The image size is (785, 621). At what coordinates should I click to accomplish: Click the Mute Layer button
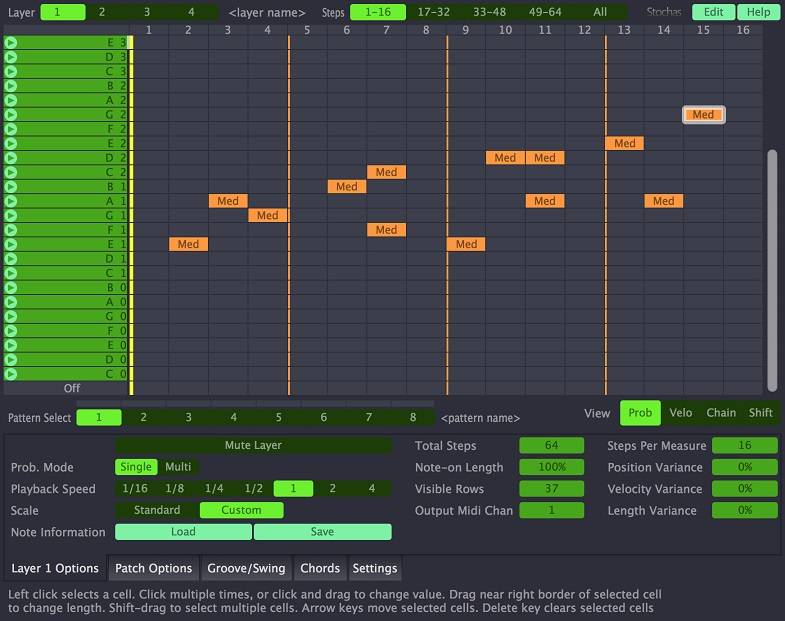pyautogui.click(x=253, y=446)
